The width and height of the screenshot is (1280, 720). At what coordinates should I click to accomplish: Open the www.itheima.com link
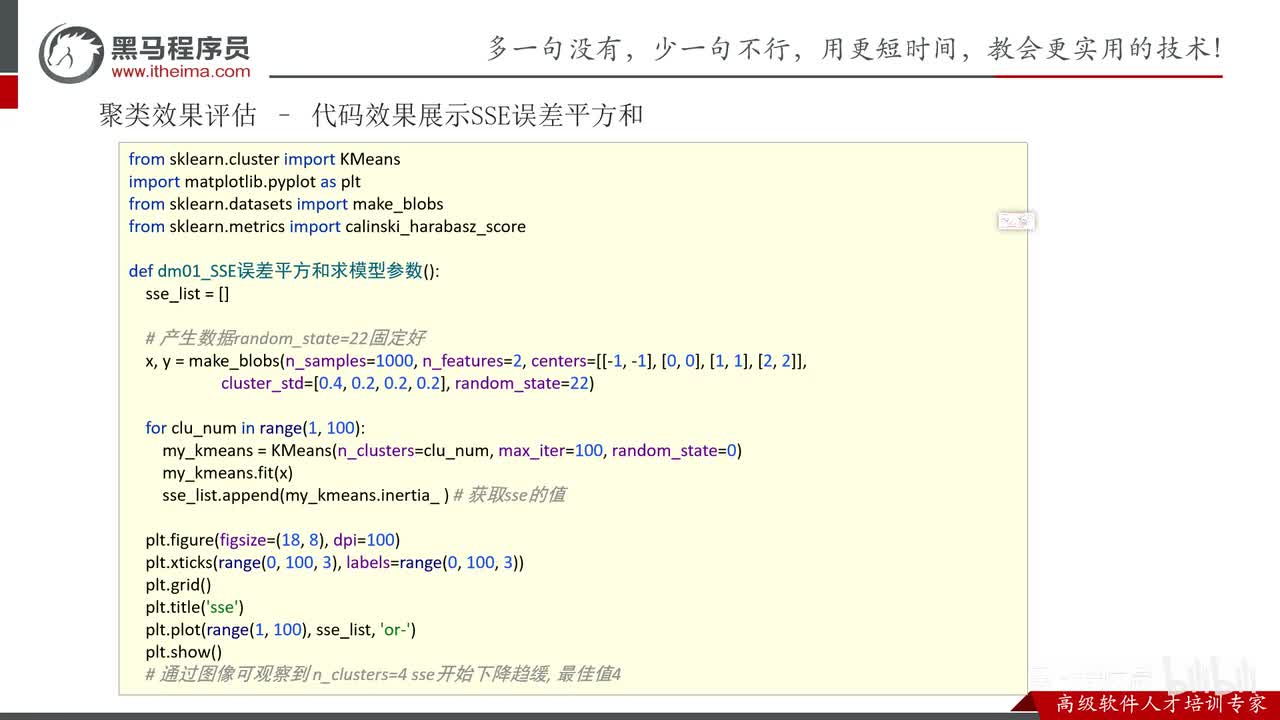pyautogui.click(x=181, y=72)
